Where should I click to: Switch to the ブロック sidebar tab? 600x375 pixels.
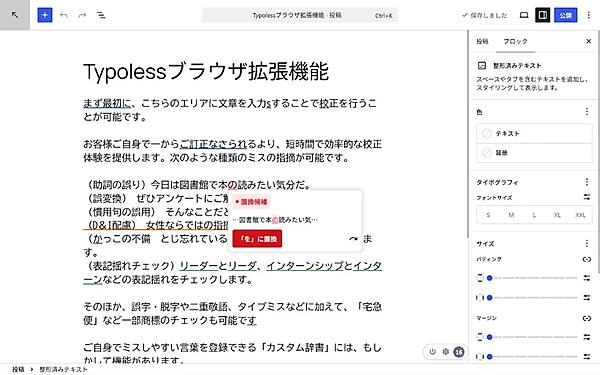(515, 41)
